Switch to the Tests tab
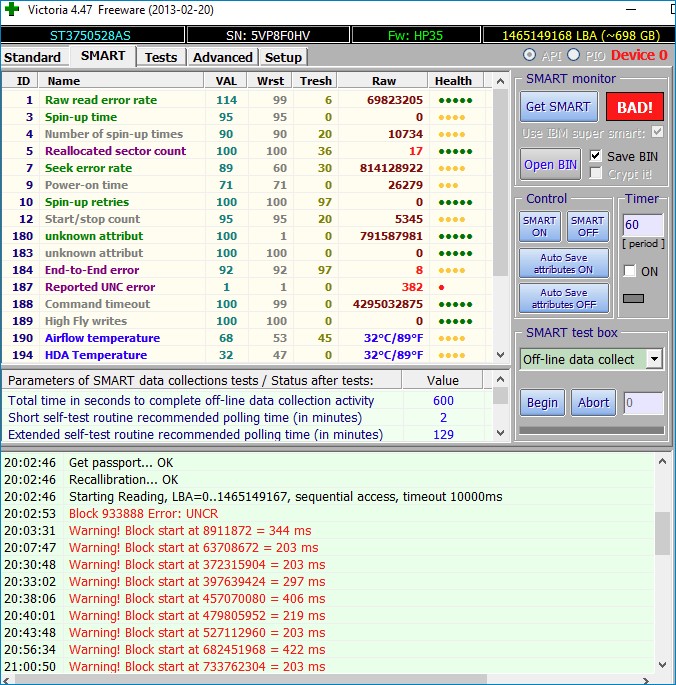Viewport: 676px width, 685px height. 160,57
